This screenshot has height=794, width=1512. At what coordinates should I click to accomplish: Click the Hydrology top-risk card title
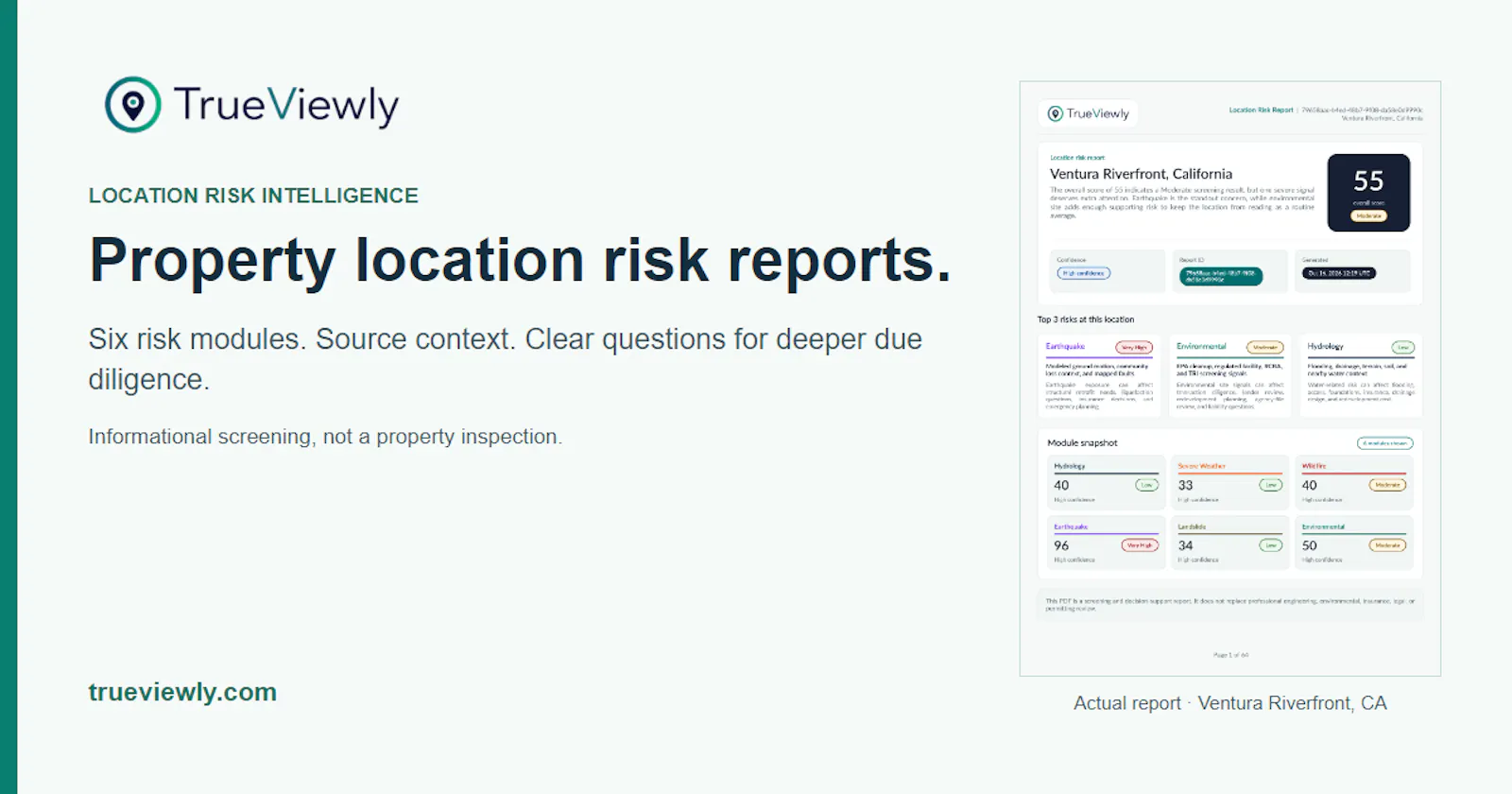tap(1325, 347)
